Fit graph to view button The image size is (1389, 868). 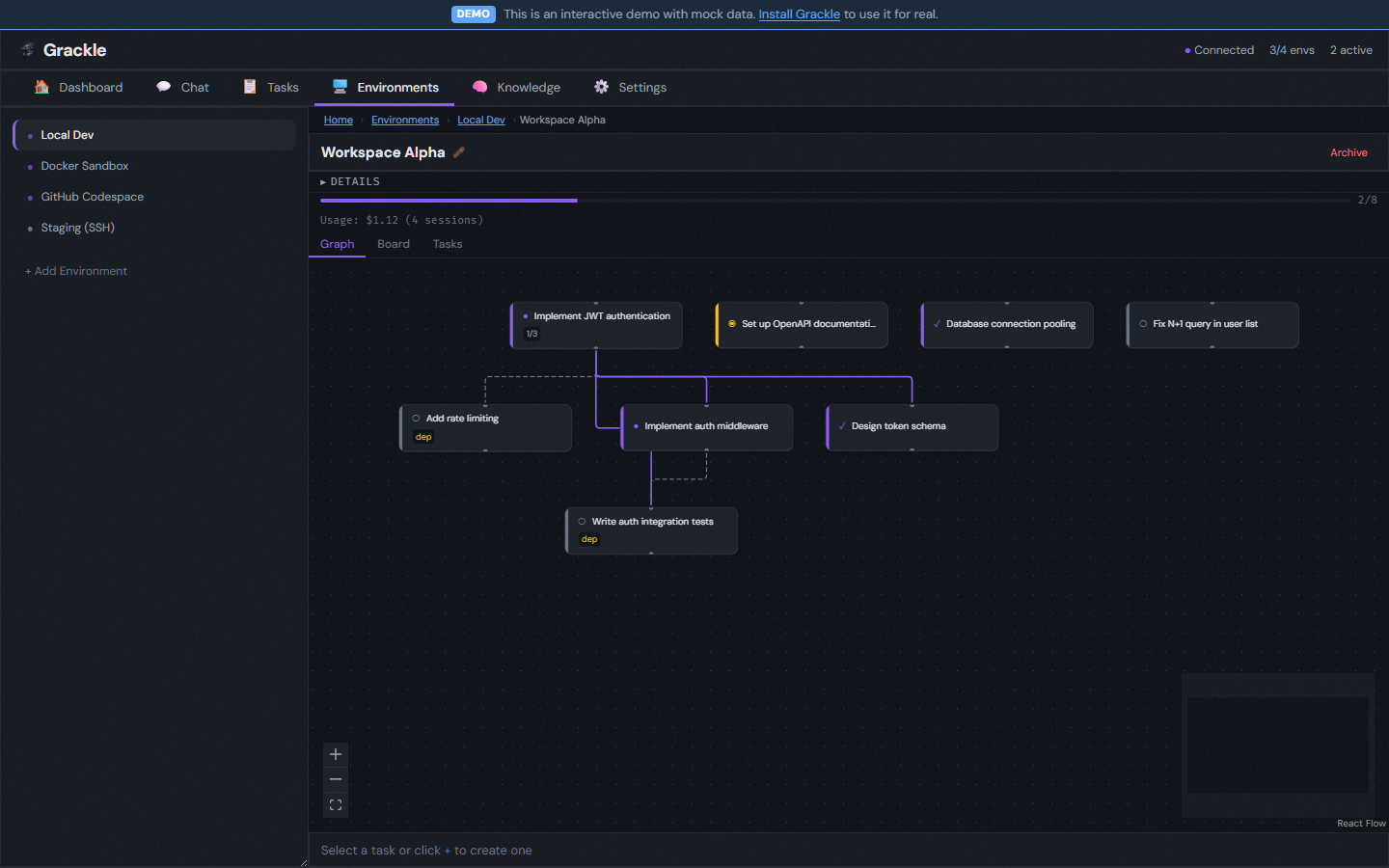click(x=336, y=804)
